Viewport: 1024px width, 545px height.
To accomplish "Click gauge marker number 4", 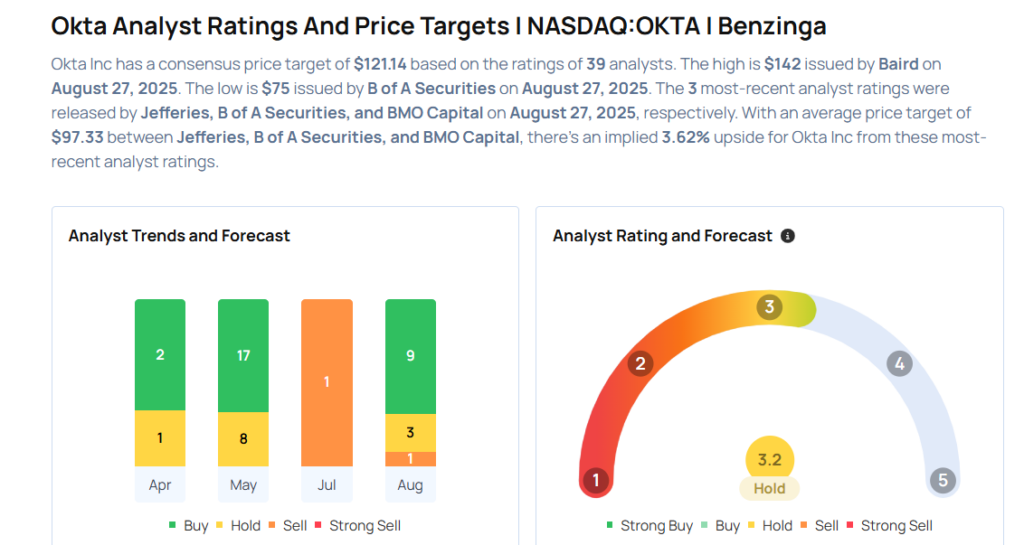I will (x=900, y=364).
